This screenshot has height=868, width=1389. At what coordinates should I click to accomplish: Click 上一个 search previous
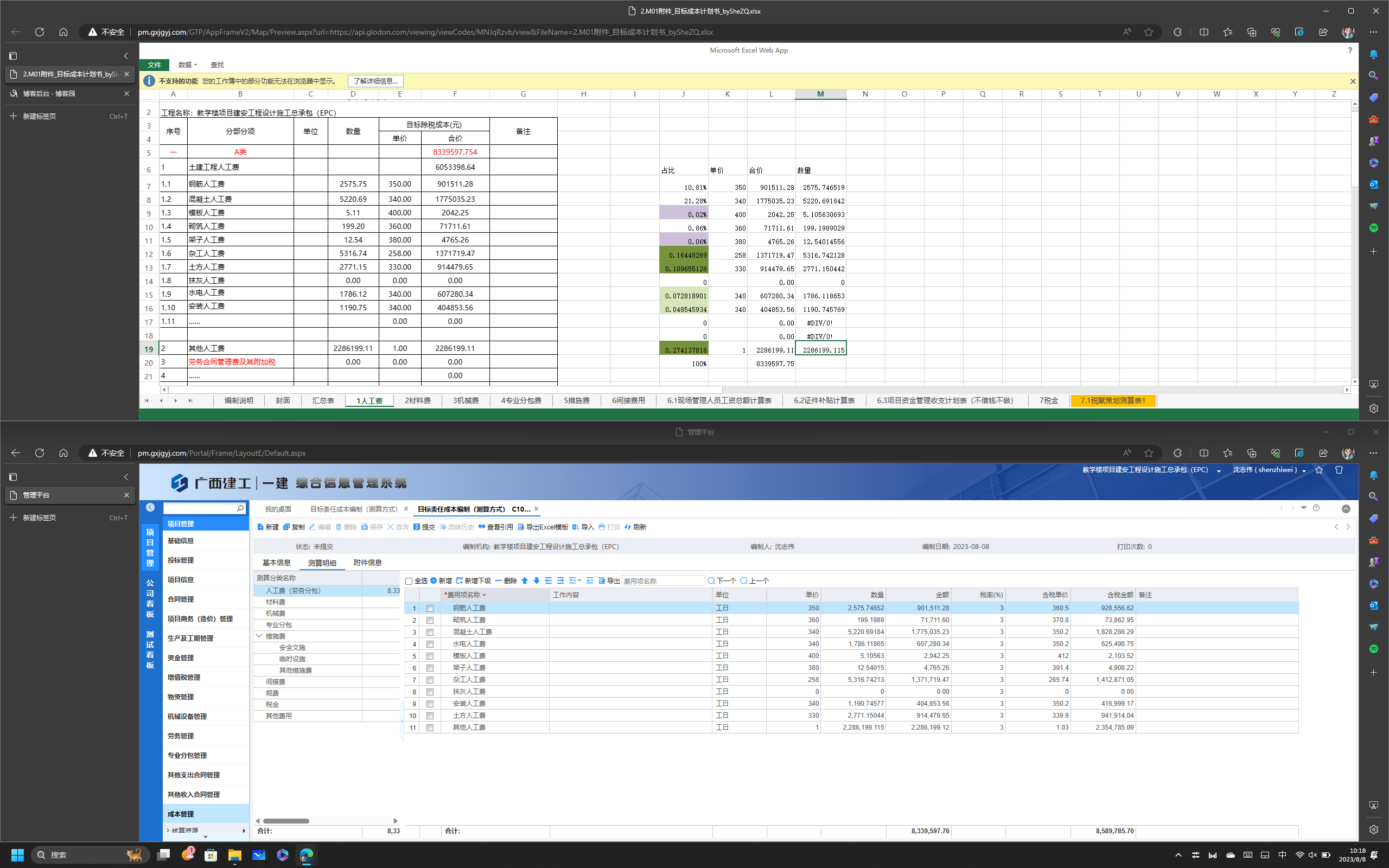point(755,580)
